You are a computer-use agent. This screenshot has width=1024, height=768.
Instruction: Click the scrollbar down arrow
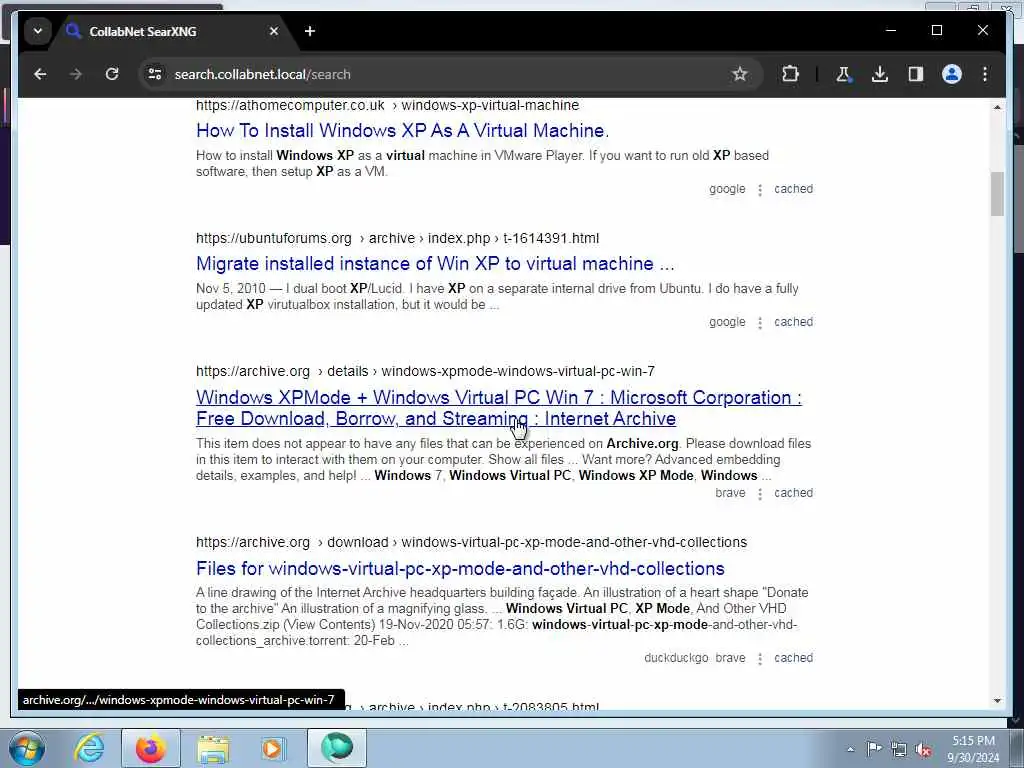click(997, 701)
